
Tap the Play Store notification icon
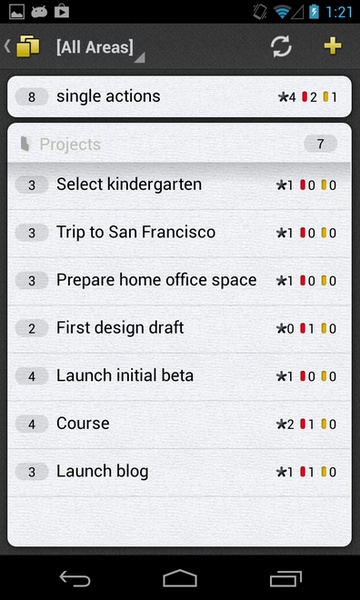[x=62, y=12]
